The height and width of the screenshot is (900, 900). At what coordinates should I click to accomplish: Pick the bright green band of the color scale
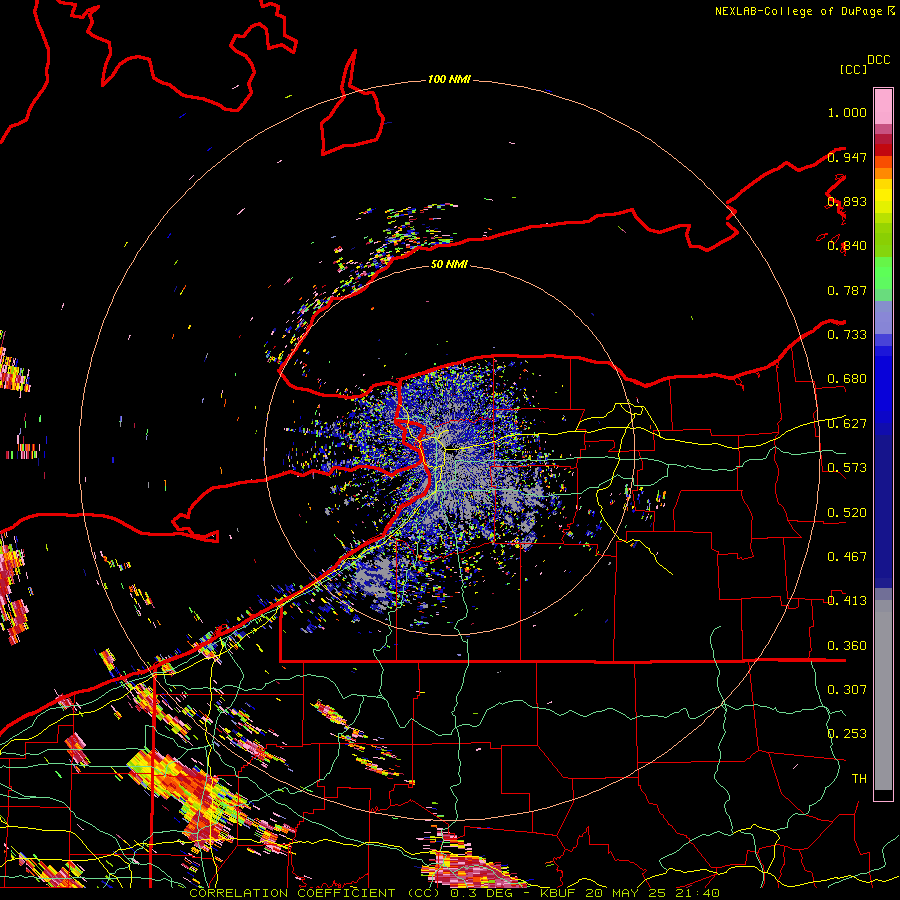pos(883,273)
